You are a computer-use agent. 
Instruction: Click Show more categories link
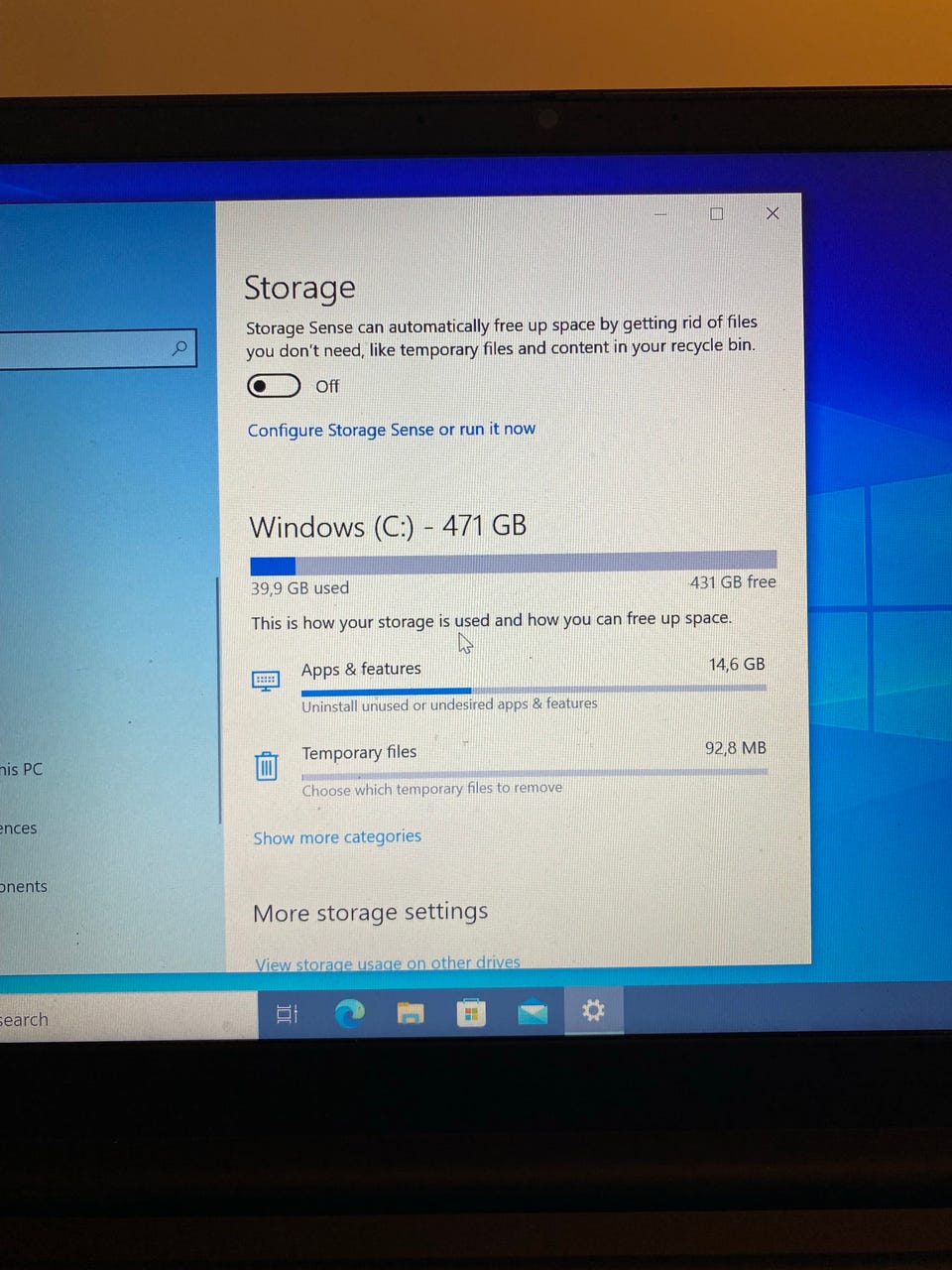pyautogui.click(x=337, y=837)
